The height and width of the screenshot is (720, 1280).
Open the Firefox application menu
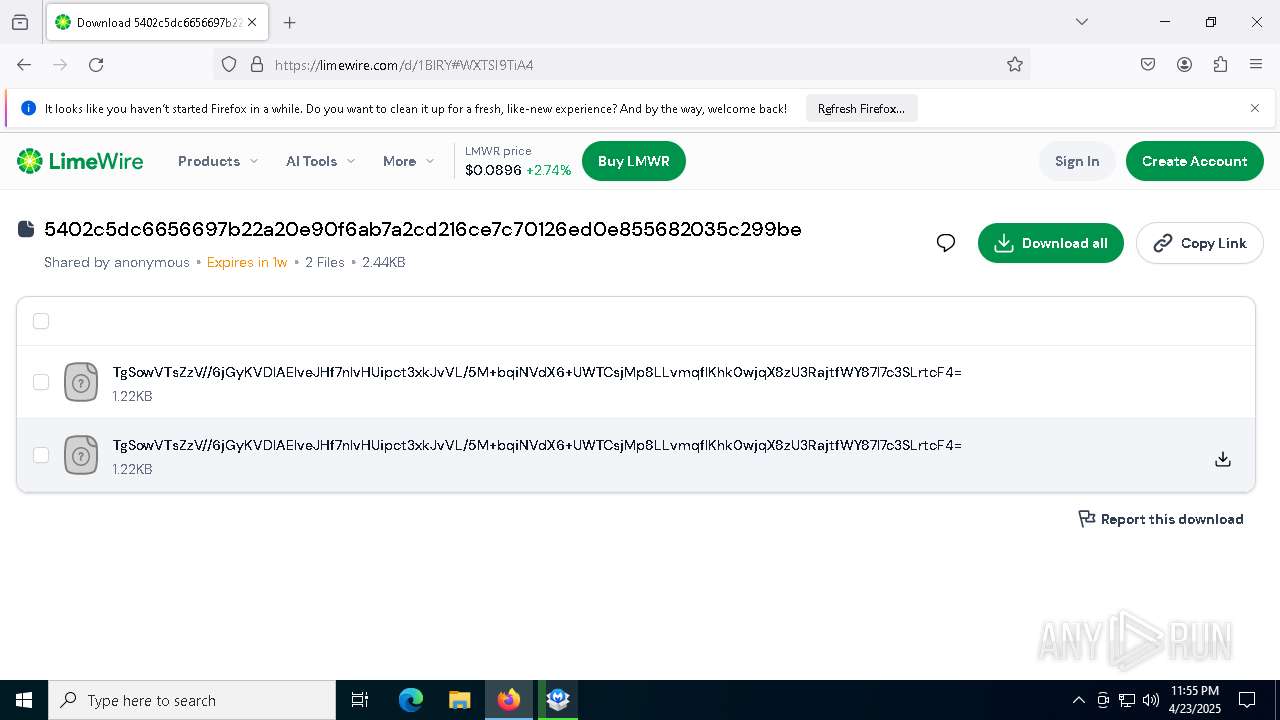pos(1256,64)
